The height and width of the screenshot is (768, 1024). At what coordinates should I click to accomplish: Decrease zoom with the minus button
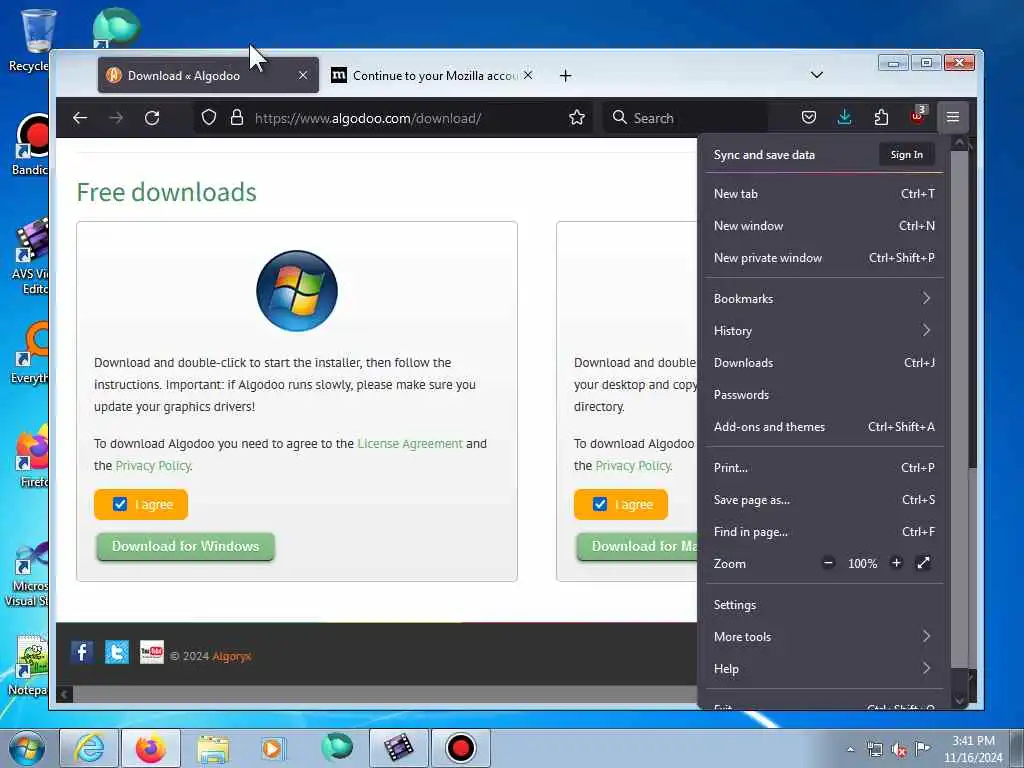828,563
